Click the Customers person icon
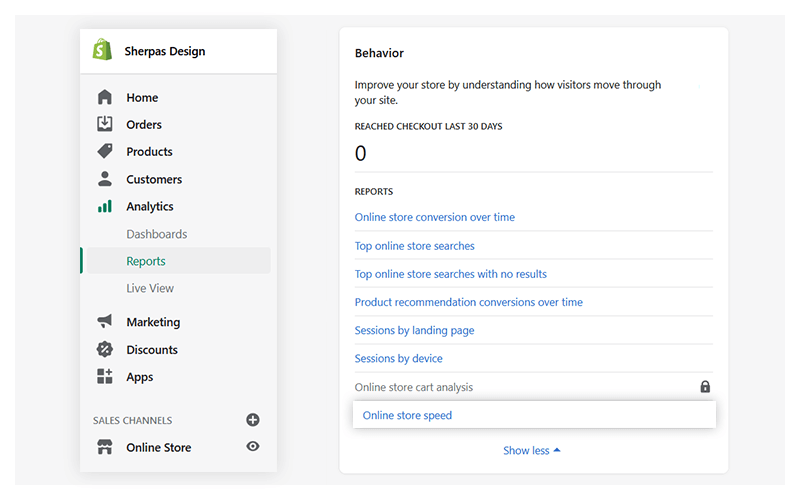 [105, 180]
